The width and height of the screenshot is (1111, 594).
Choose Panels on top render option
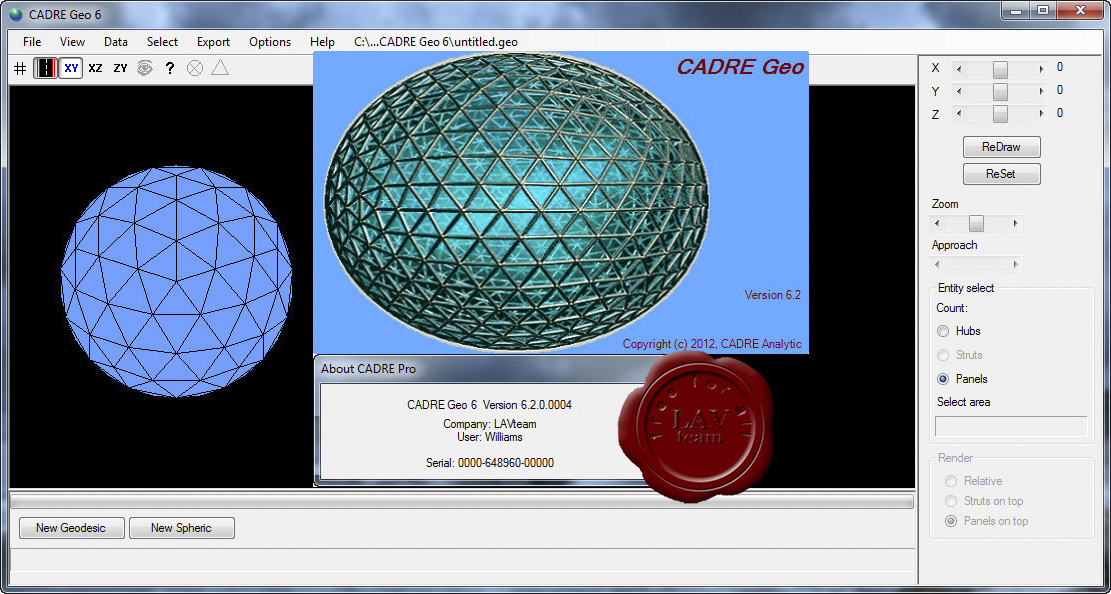click(951, 521)
